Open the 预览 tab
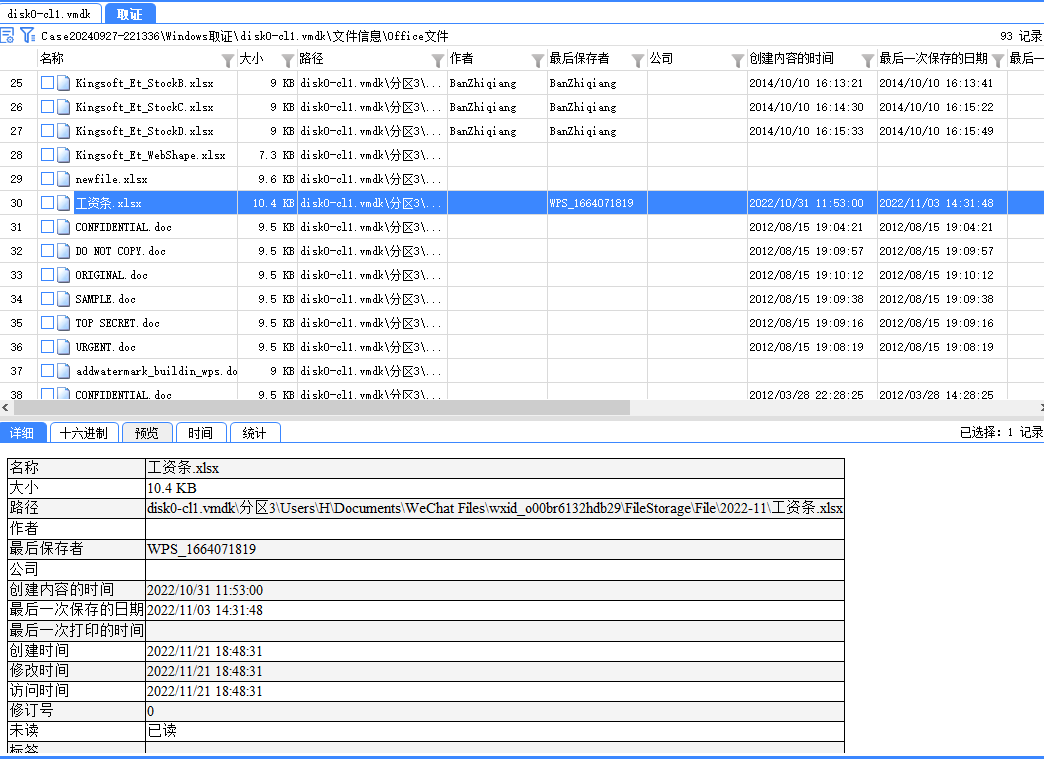1044x759 pixels. (147, 433)
